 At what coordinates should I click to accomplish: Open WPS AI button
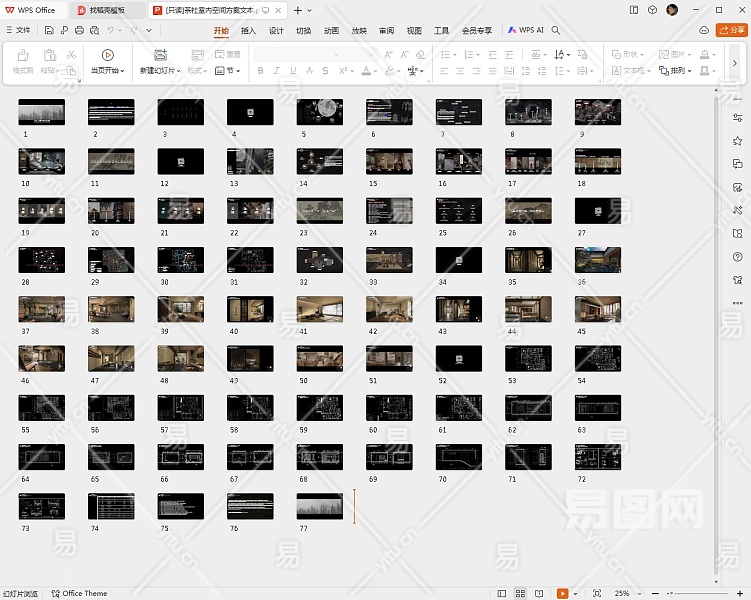click(x=526, y=30)
